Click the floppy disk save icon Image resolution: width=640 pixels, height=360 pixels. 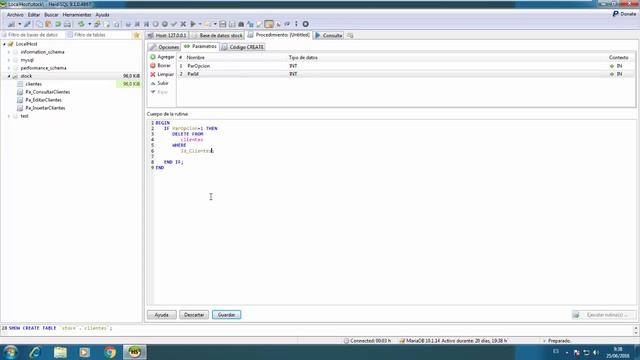[x=222, y=24]
